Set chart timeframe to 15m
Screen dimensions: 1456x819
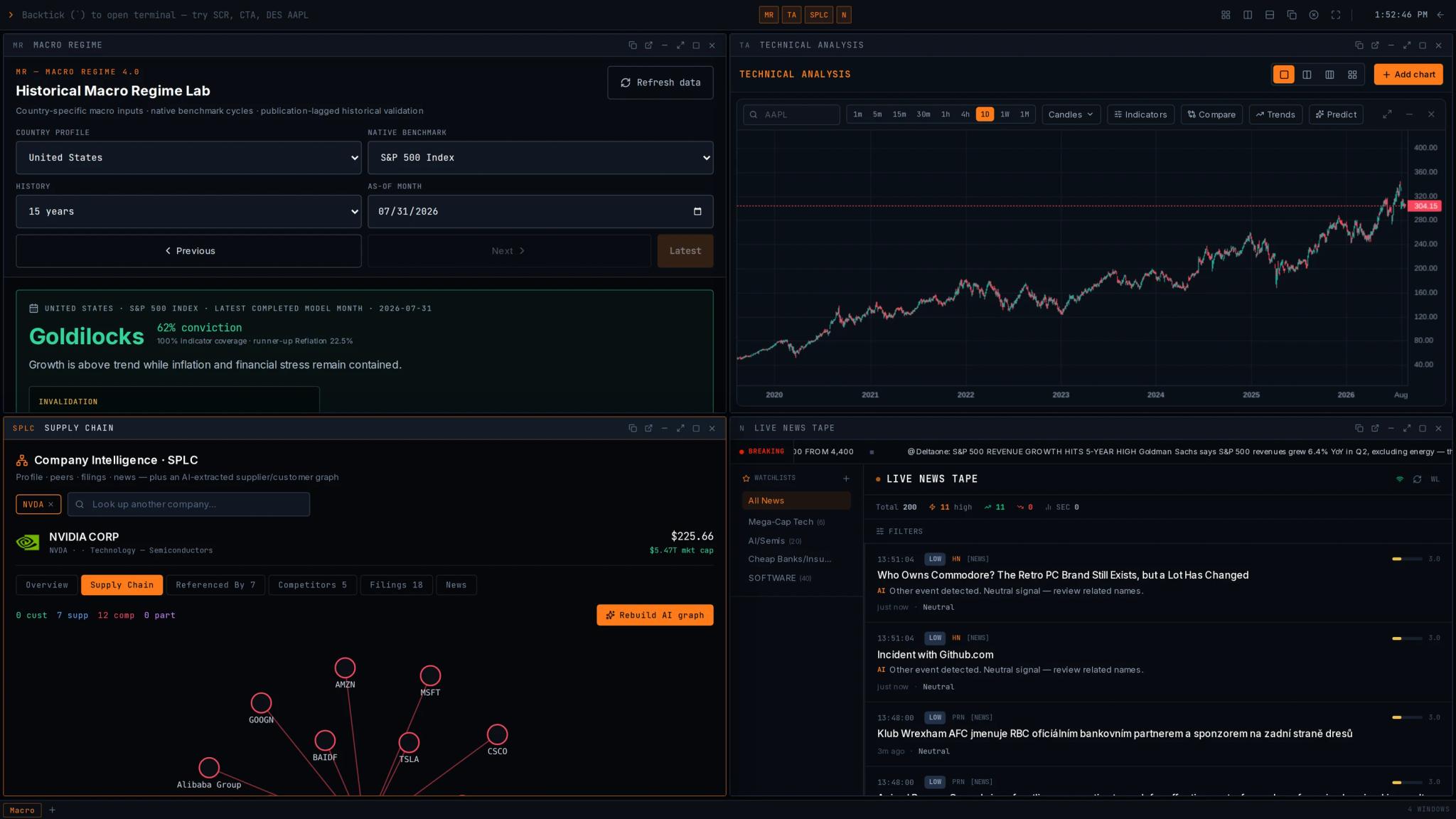899,114
